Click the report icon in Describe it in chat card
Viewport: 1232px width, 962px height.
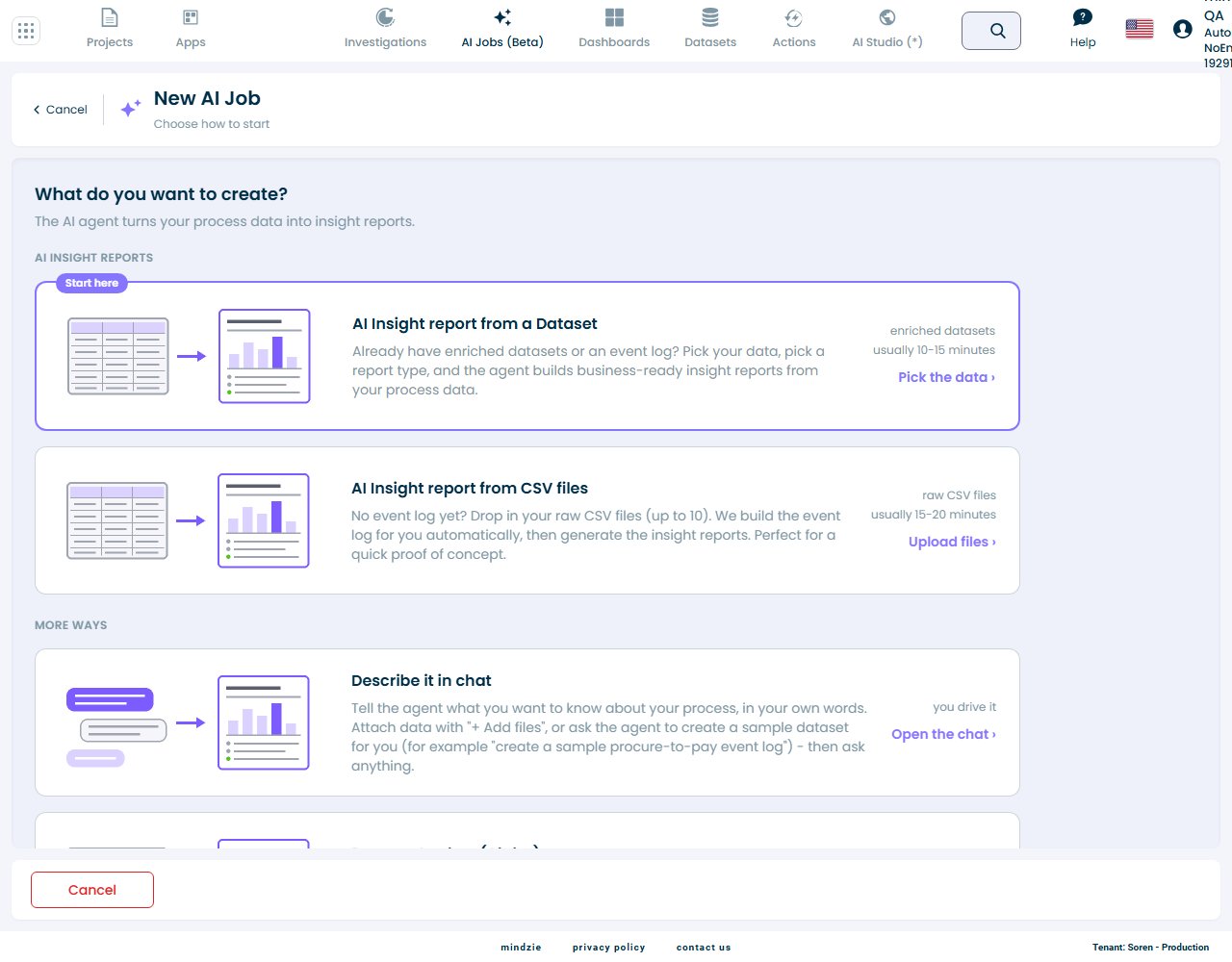click(x=264, y=722)
